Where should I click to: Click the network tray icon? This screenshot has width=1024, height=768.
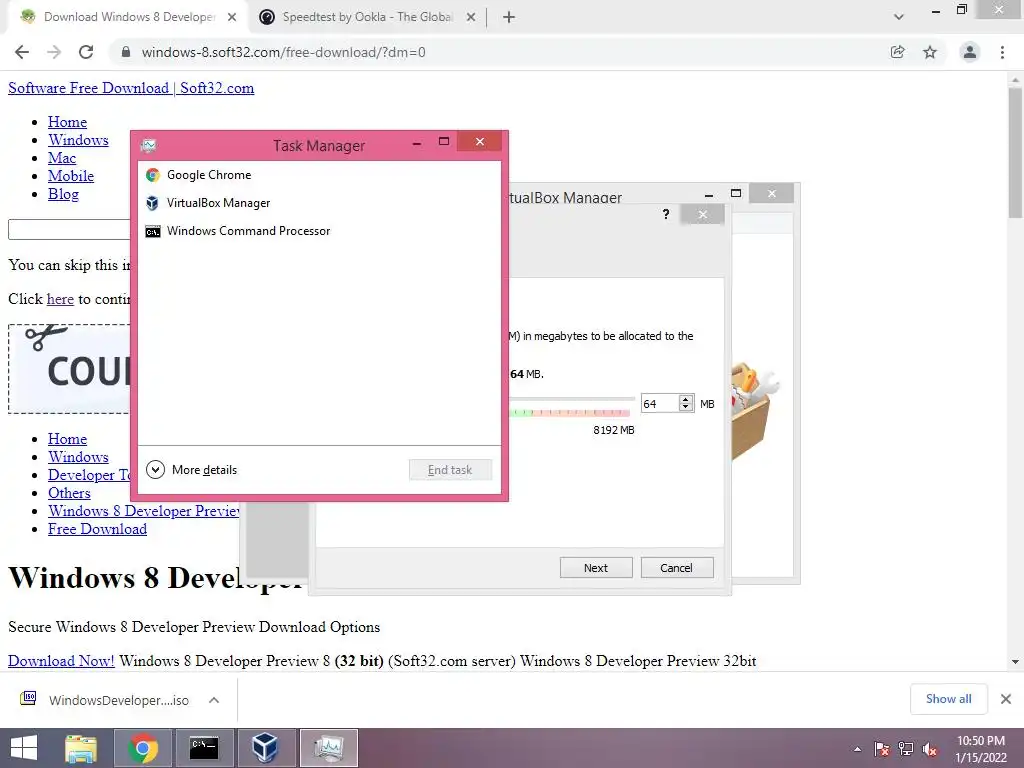coord(906,749)
